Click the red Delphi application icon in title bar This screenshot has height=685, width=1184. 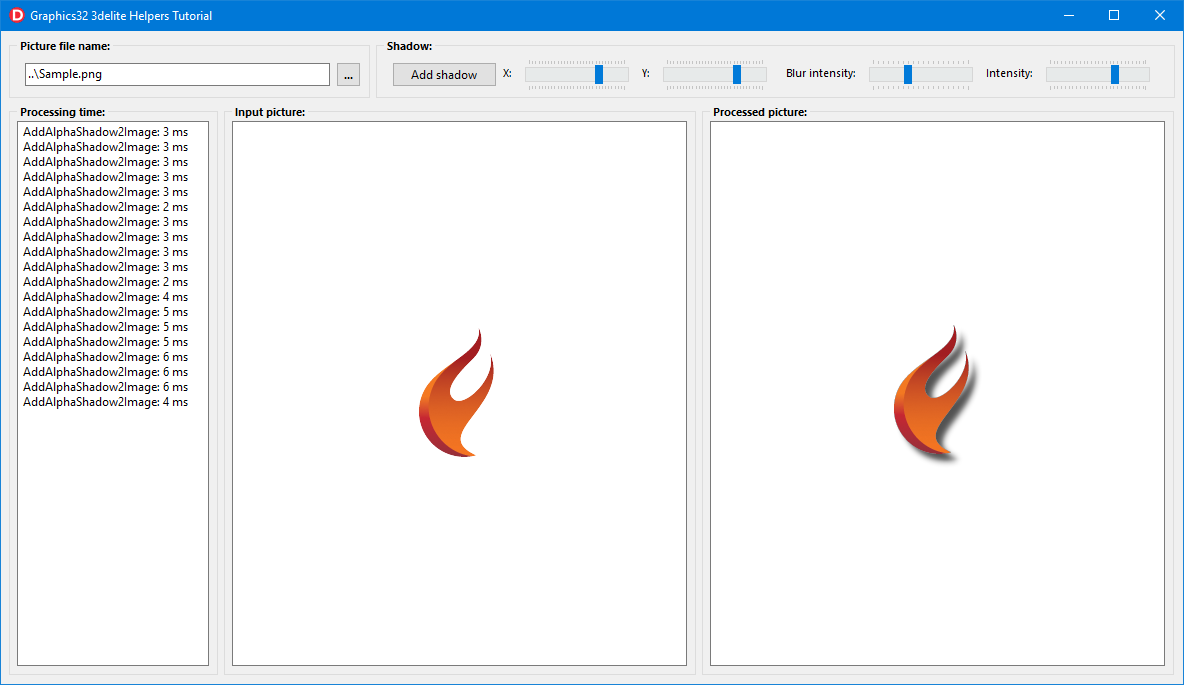coord(15,15)
